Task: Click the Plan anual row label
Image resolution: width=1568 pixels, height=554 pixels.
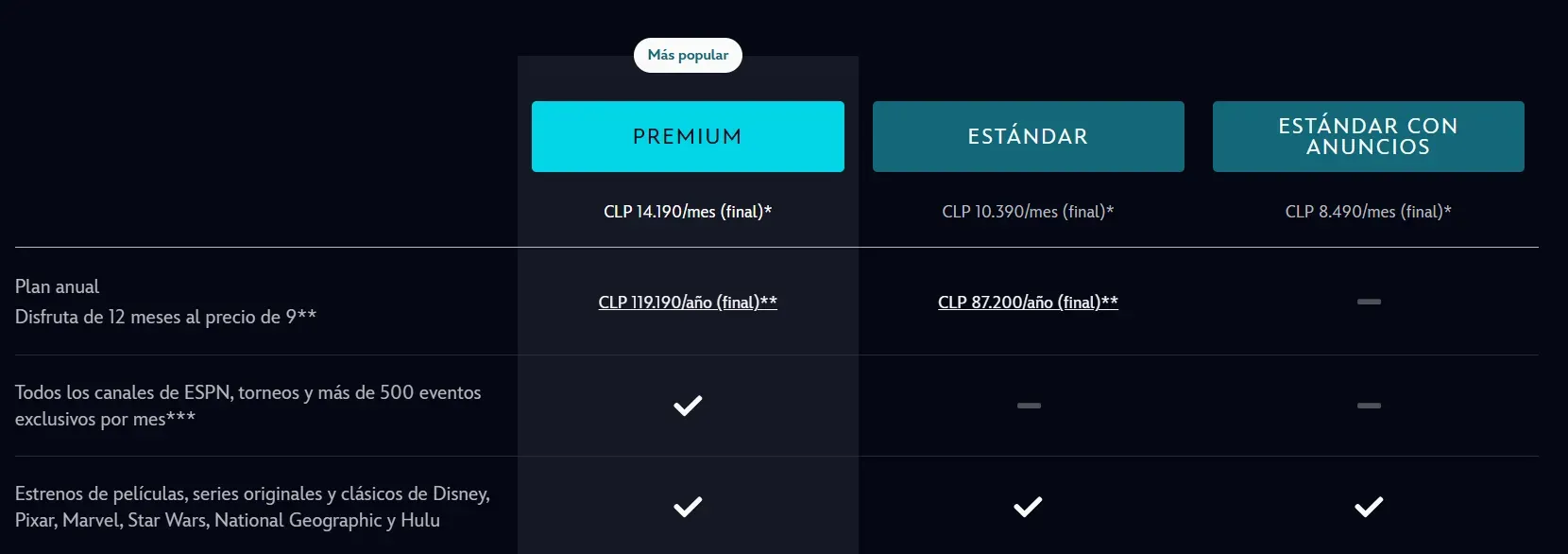Action: pos(58,286)
